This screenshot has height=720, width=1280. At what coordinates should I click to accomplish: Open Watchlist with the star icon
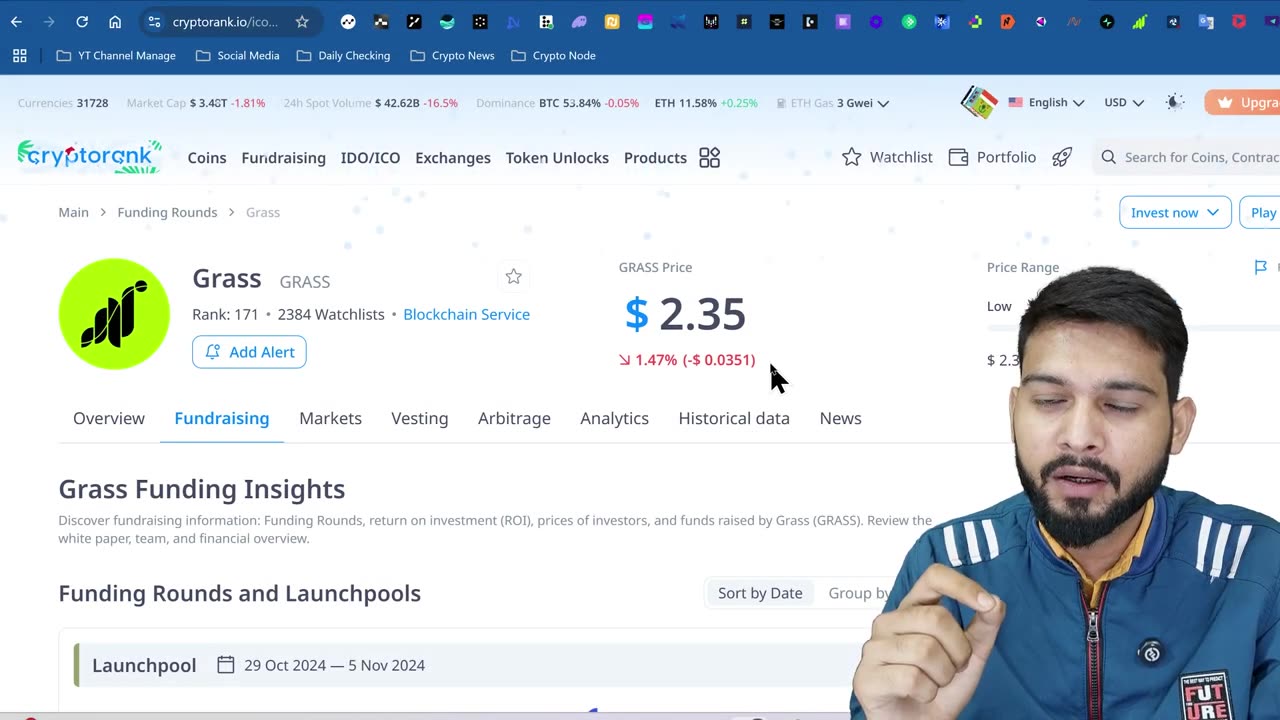tap(887, 157)
